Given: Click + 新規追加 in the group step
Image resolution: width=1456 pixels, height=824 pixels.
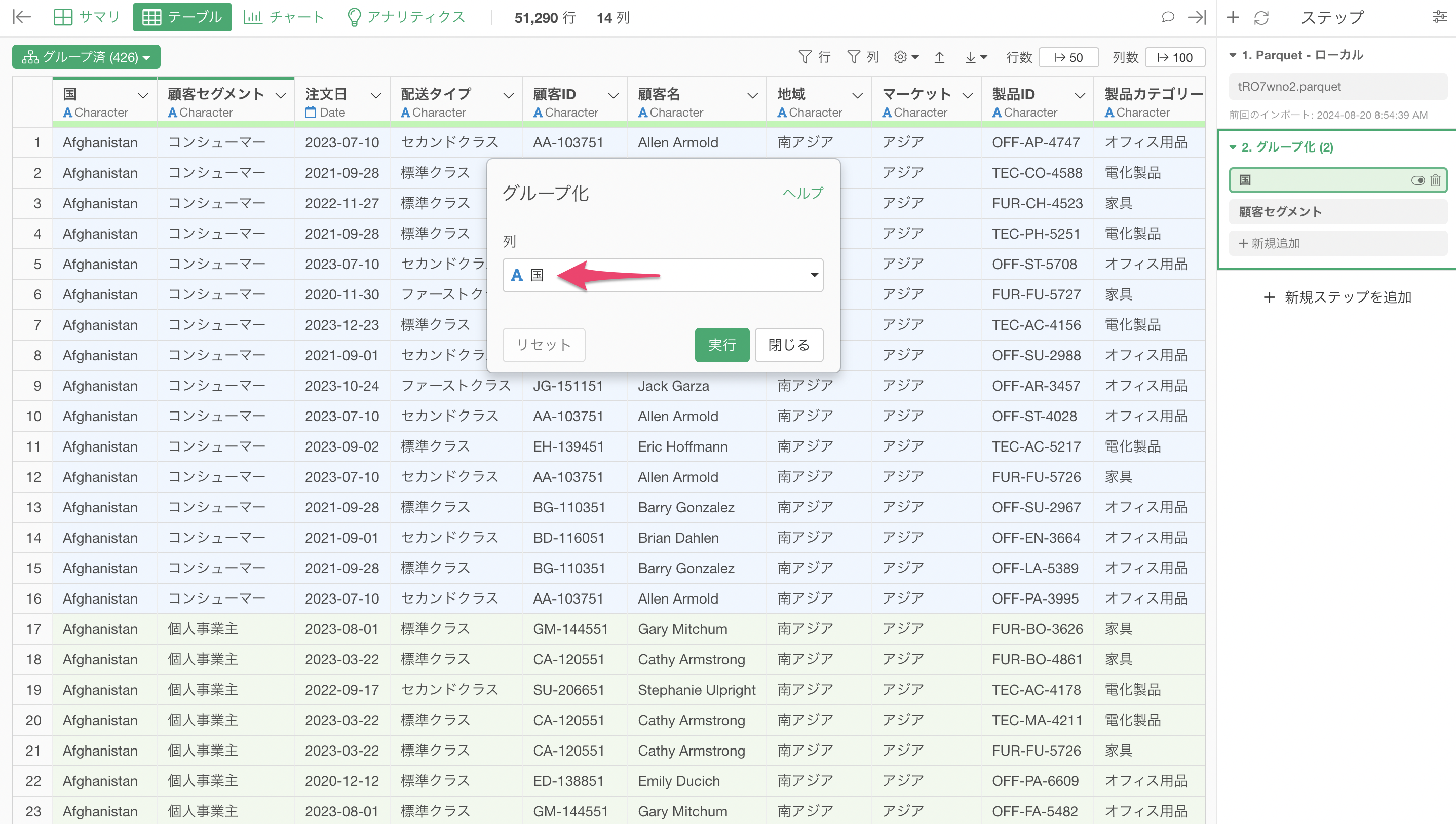Looking at the screenshot, I should 1338,243.
